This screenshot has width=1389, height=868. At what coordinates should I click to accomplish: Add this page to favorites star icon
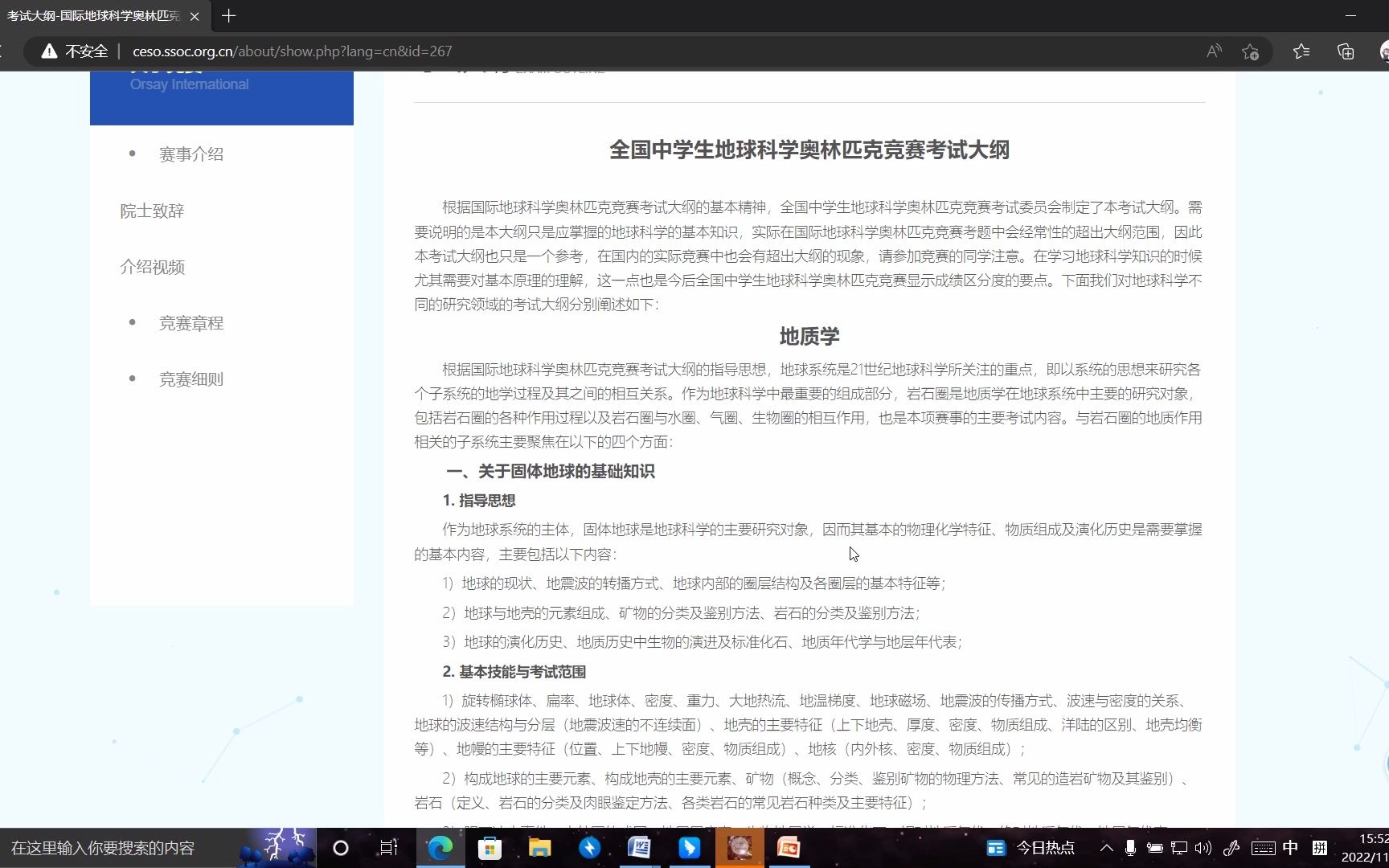pos(1250,51)
